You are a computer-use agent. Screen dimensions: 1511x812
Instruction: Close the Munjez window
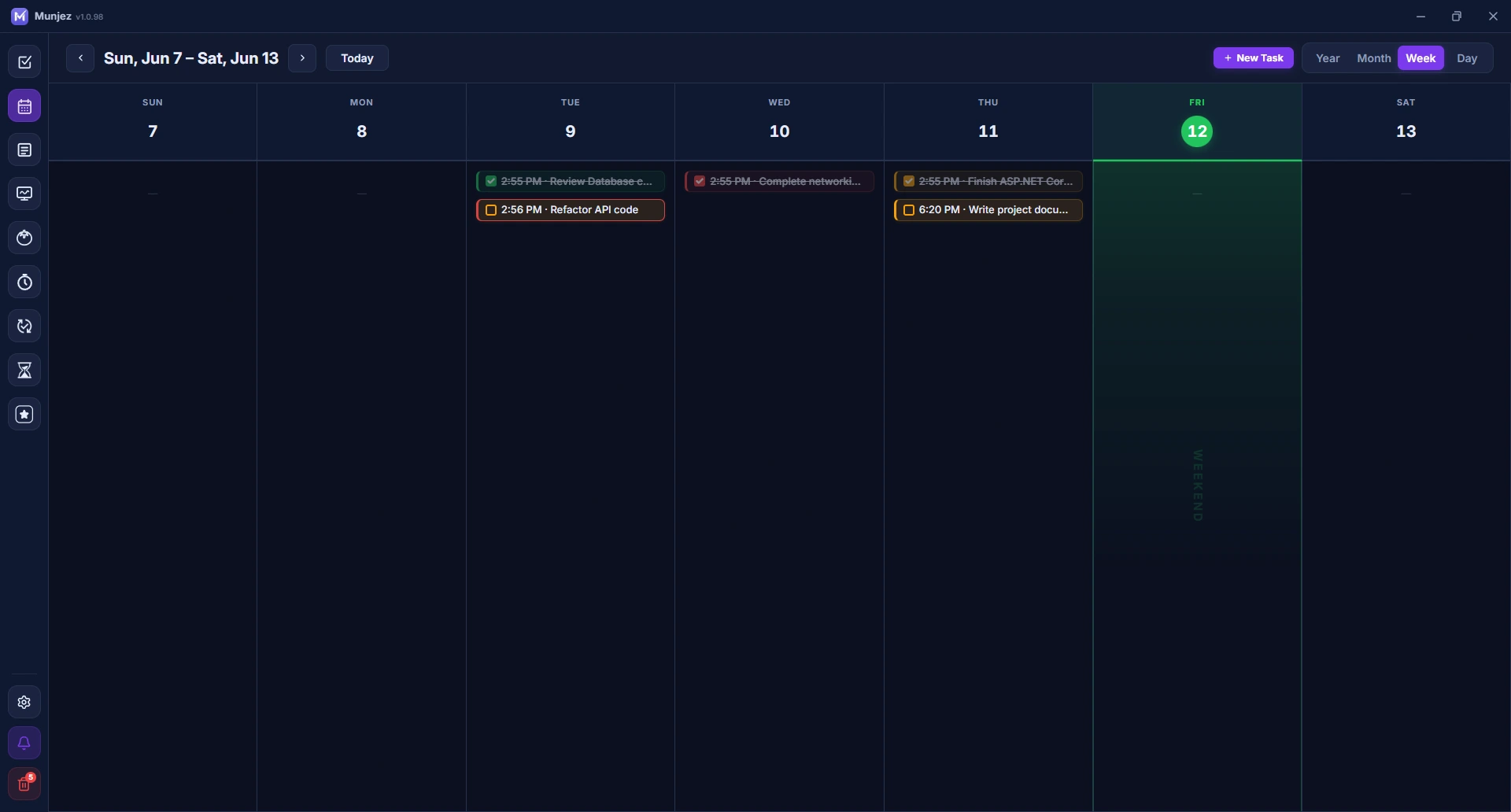[1493, 16]
